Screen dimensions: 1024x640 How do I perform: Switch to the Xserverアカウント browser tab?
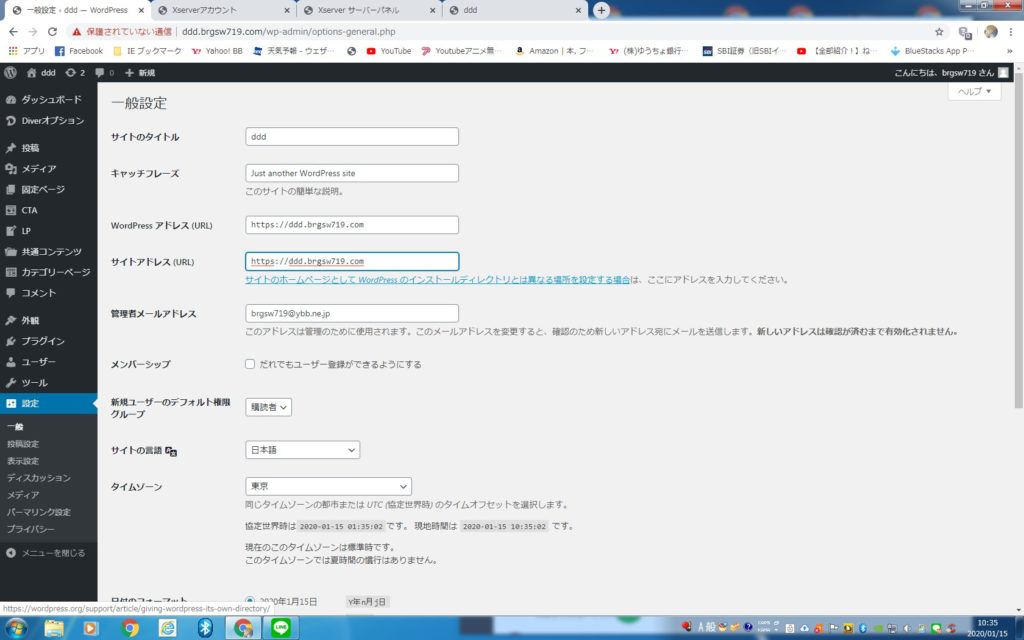(223, 10)
